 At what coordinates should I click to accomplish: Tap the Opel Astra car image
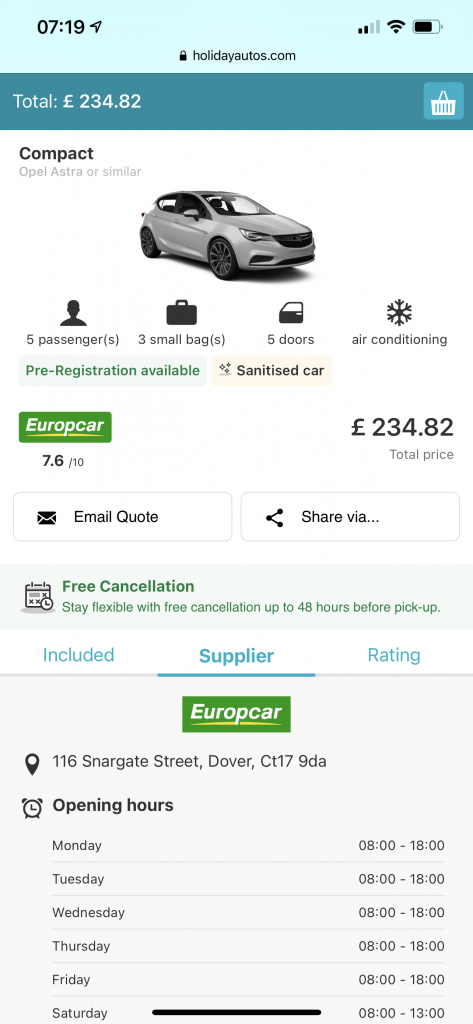coord(227,235)
